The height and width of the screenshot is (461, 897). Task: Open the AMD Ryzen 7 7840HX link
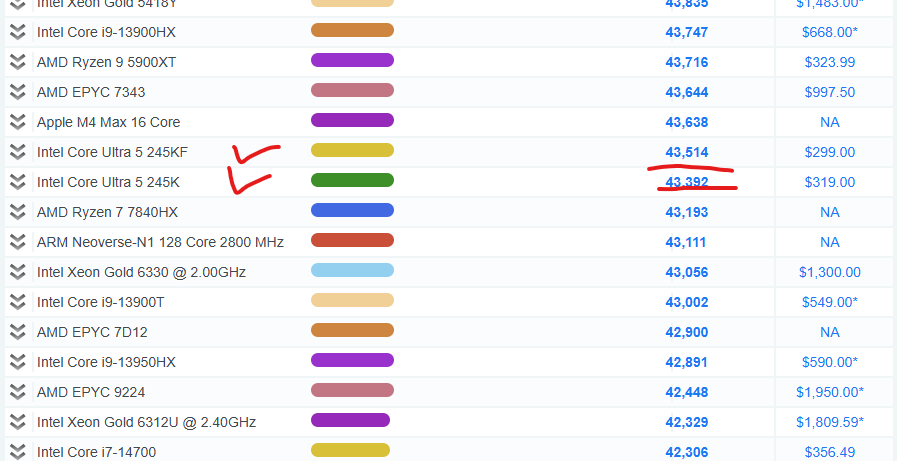coord(108,212)
